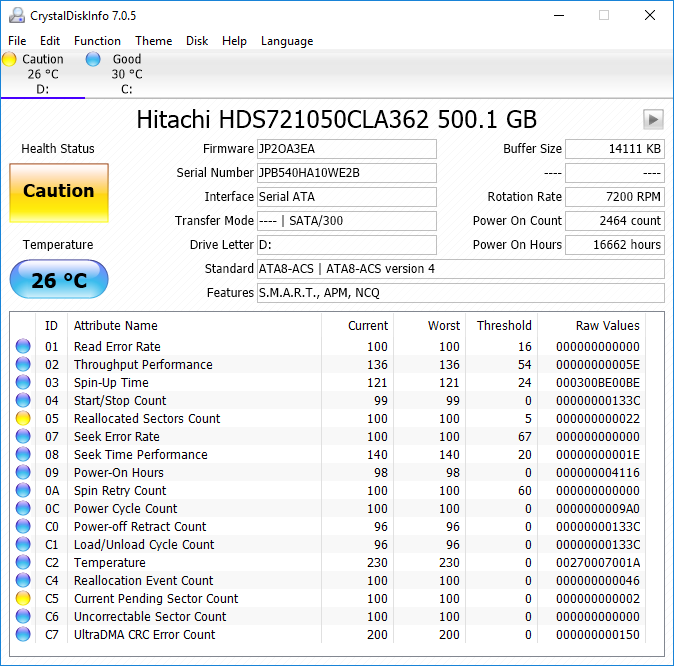Click the Features field S.M.A.R.T., APM, NCQ

[x=461, y=293]
